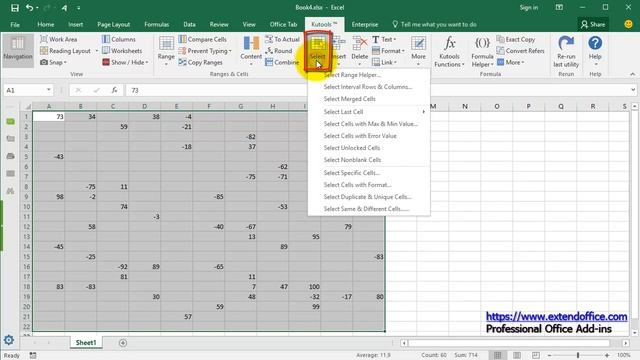Image resolution: width=640 pixels, height=360 pixels.
Task: Open the extendoffice.com link
Action: (556, 316)
